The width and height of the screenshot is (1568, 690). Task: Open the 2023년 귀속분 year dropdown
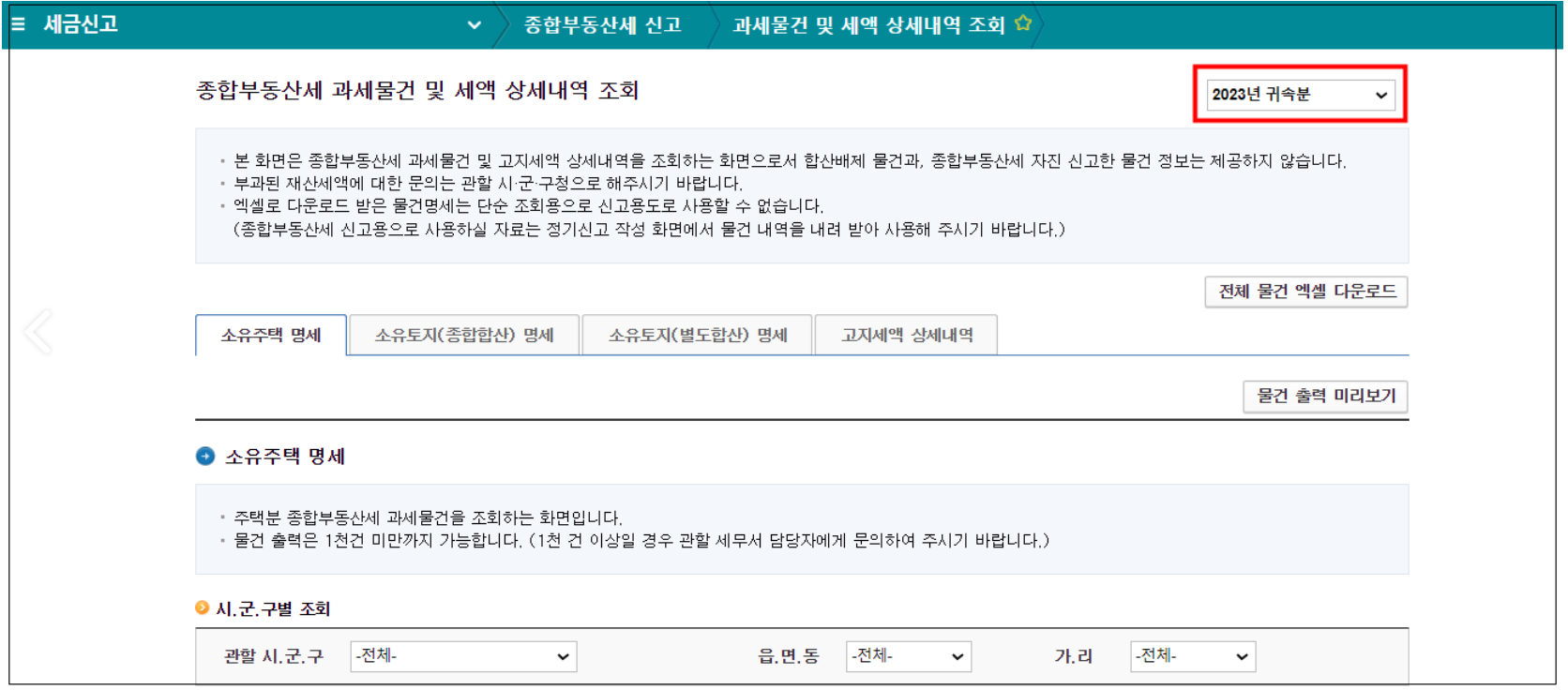pyautogui.click(x=1300, y=95)
